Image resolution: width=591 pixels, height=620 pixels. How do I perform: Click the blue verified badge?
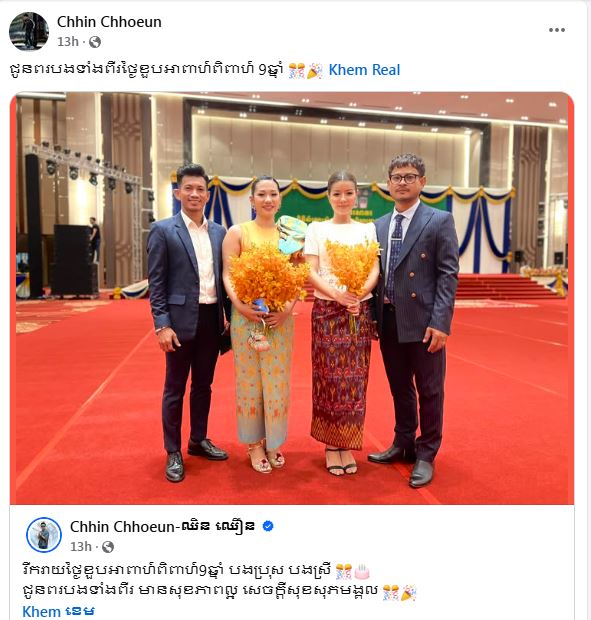(x=268, y=526)
